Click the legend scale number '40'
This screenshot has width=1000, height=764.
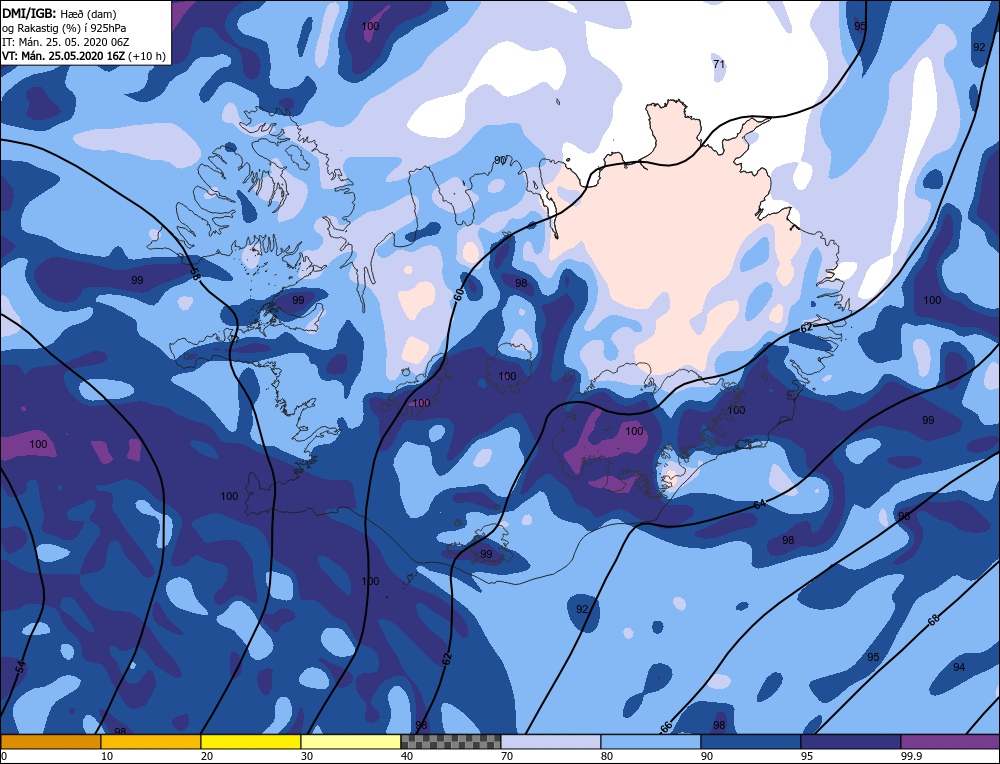[x=407, y=756]
